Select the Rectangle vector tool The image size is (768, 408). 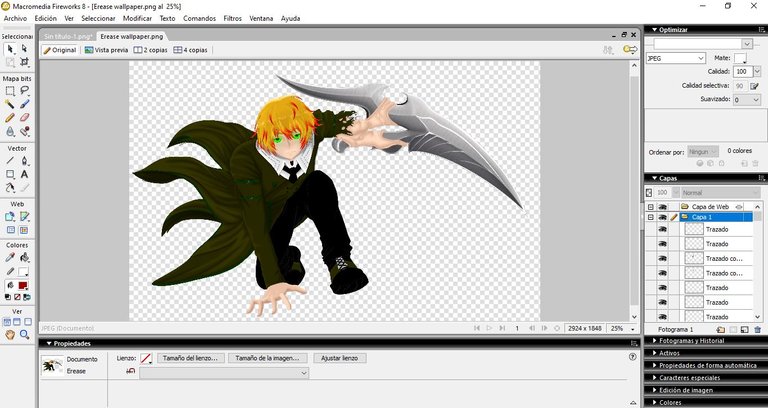pos(10,174)
